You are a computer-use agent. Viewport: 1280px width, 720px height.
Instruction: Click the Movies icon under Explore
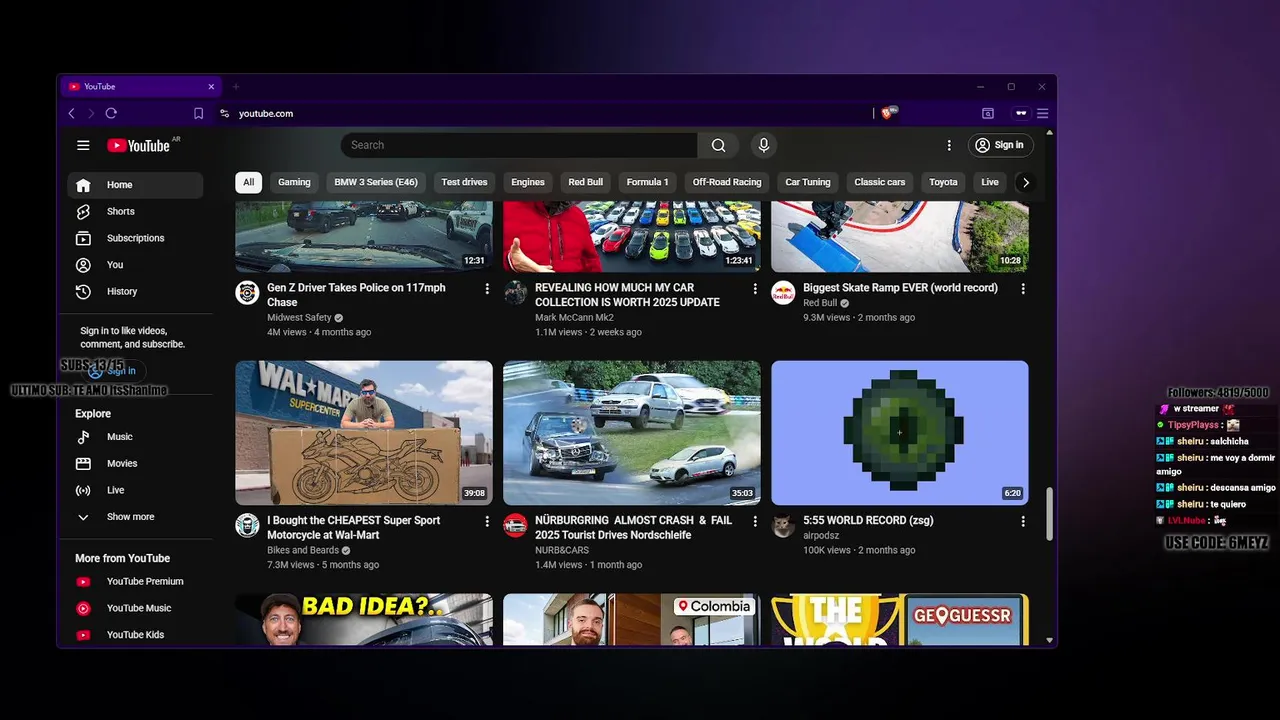click(x=83, y=464)
